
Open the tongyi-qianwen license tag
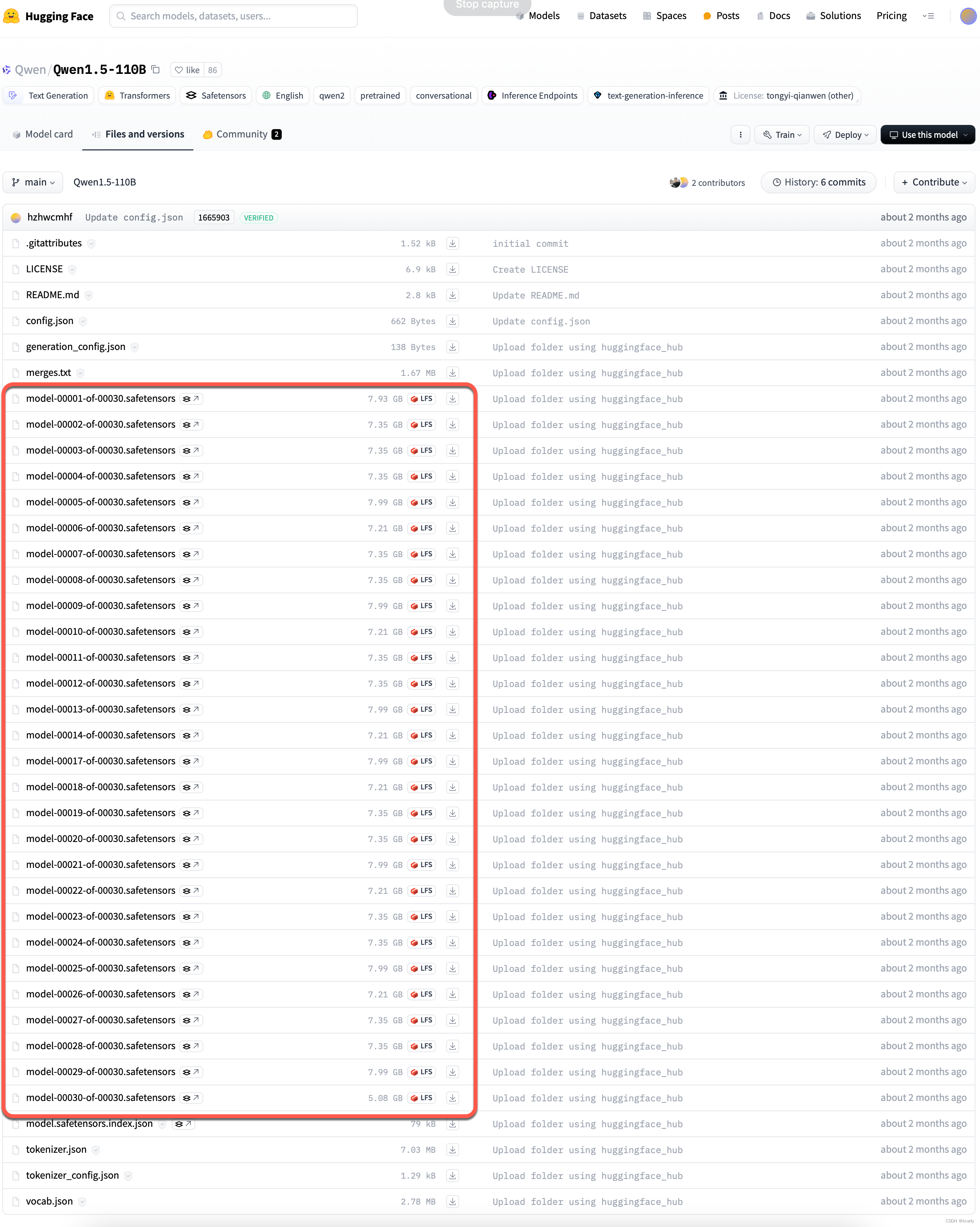tap(787, 96)
